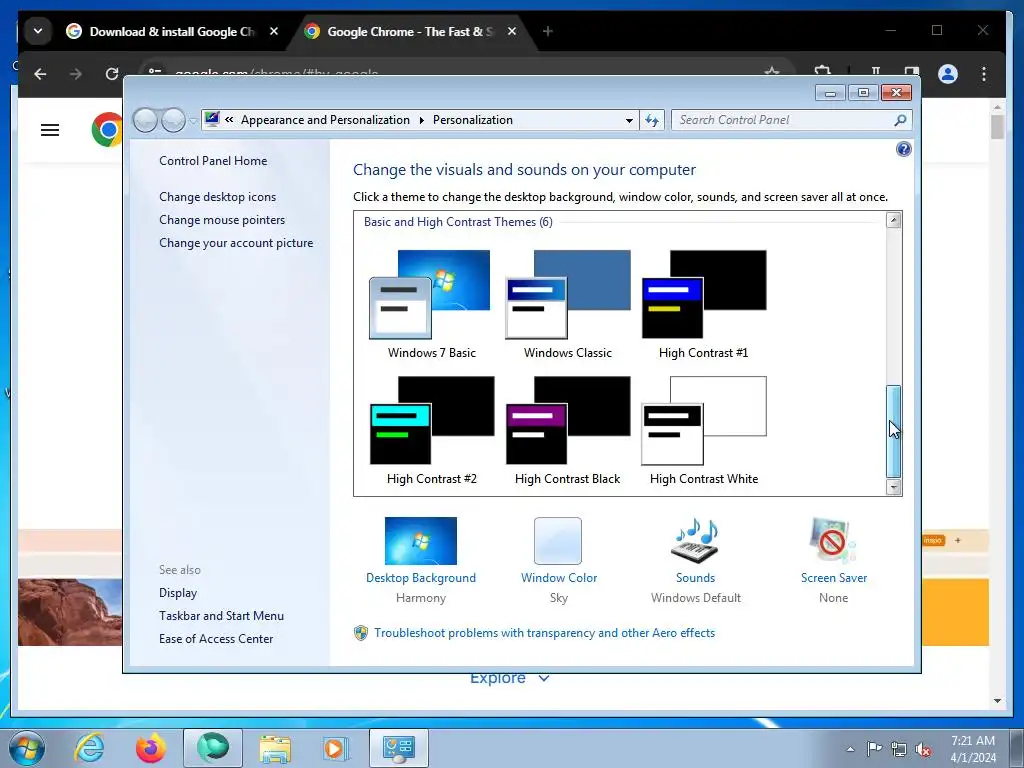
Task: Click the taskbar clock showing 7:21 AM
Action: coord(973,748)
